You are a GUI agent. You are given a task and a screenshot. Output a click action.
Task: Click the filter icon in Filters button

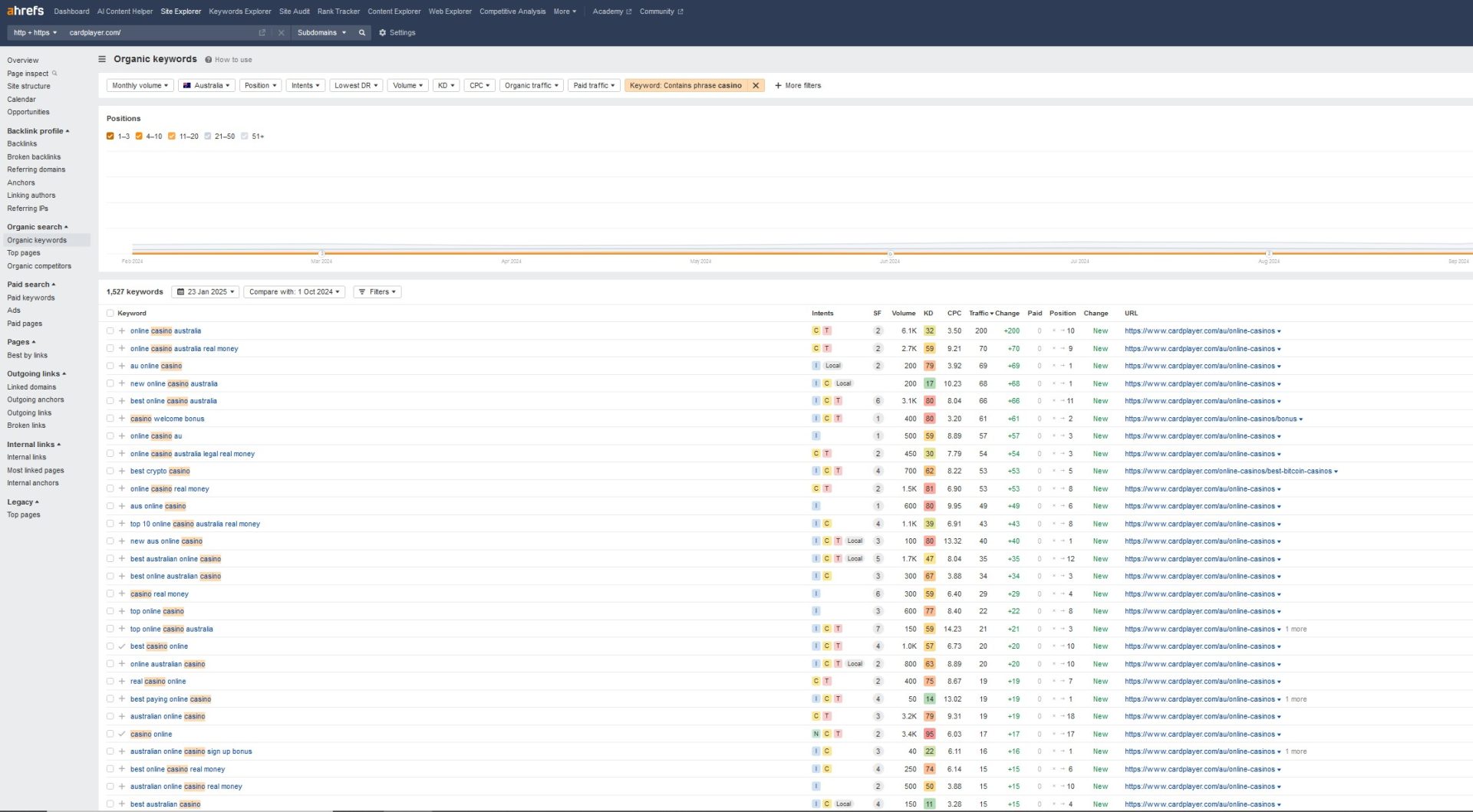coord(362,292)
